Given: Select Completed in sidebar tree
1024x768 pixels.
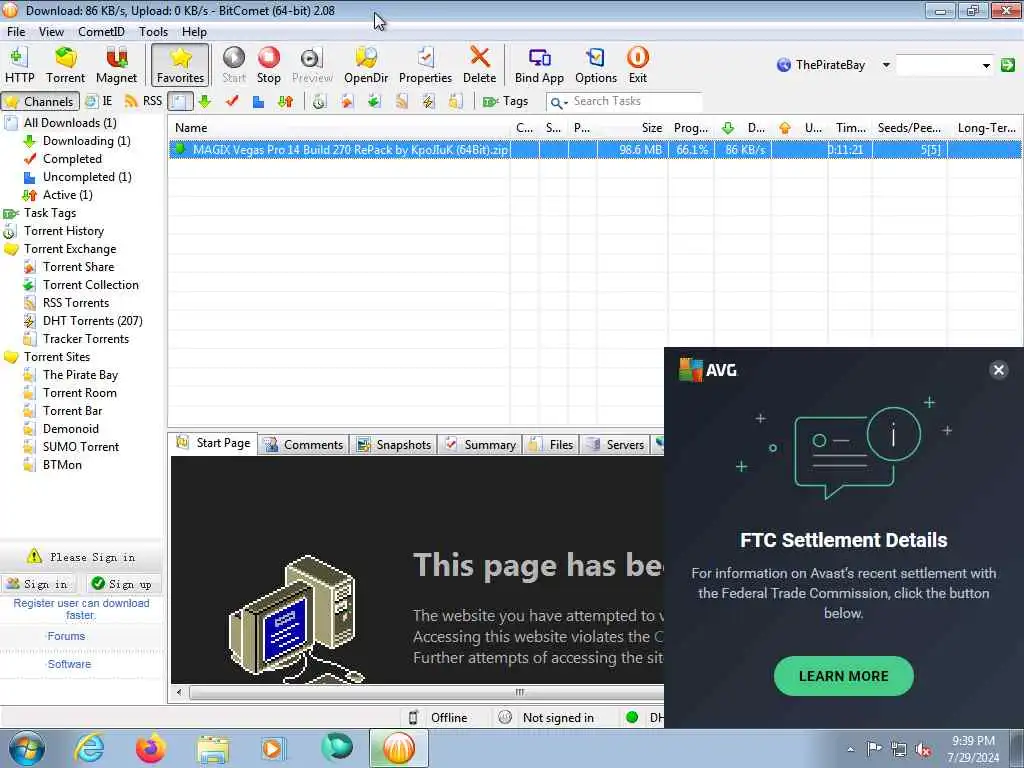Looking at the screenshot, I should click(72, 159).
